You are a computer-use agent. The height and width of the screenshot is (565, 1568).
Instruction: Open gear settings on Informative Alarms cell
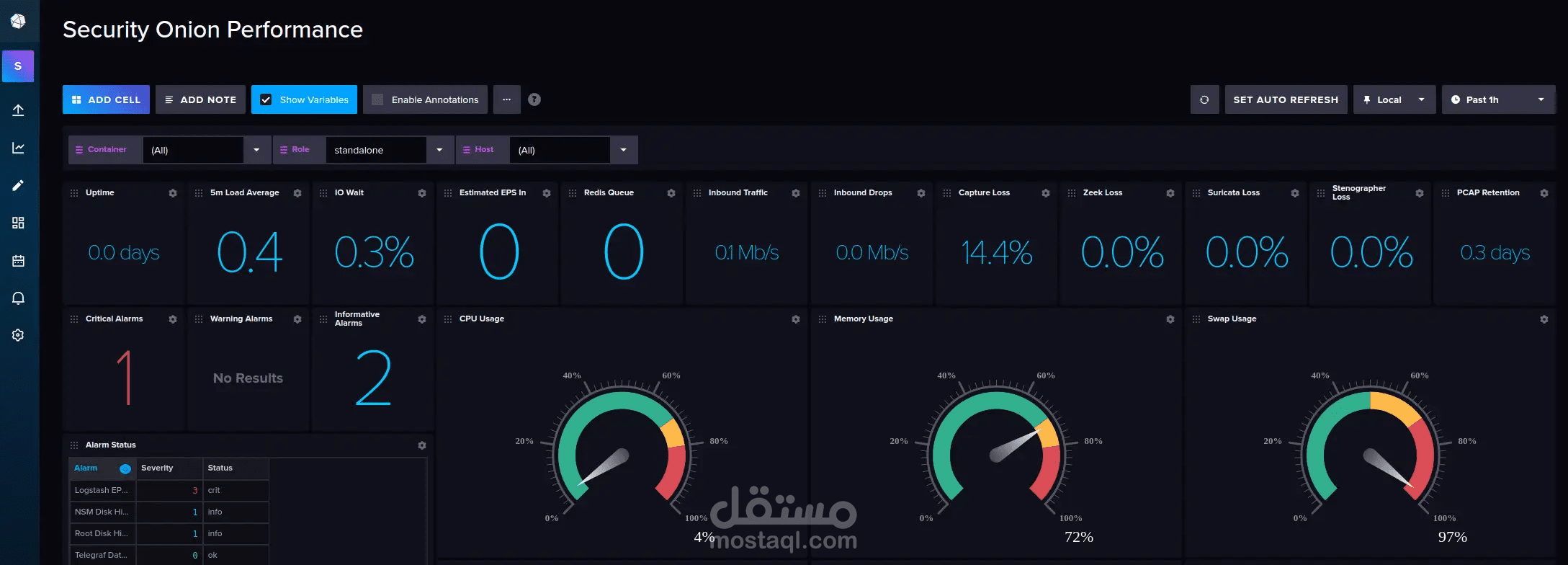click(422, 319)
